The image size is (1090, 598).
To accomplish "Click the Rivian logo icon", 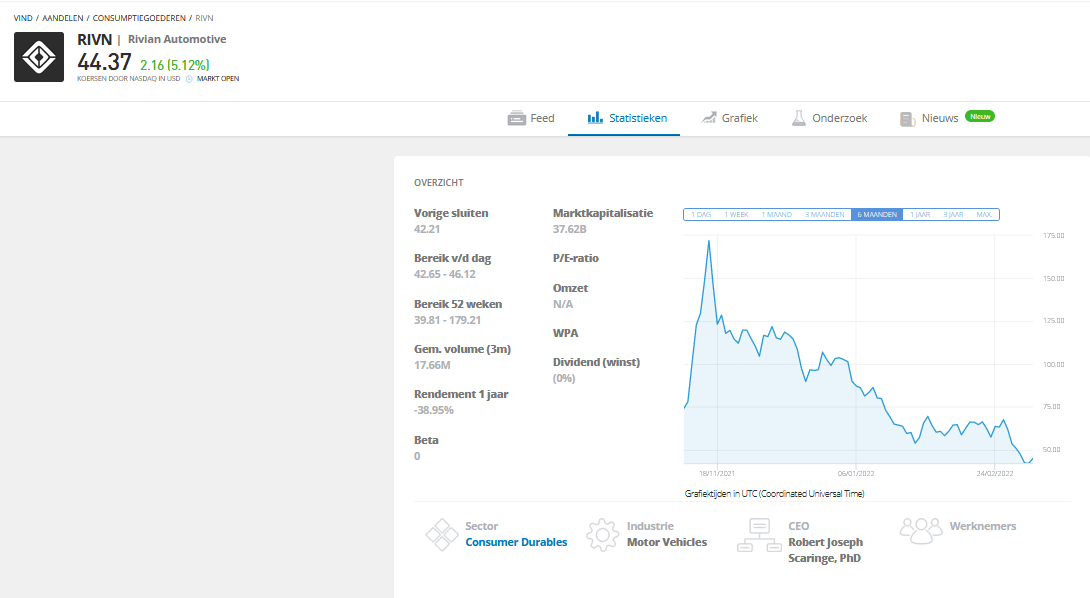I will point(39,57).
